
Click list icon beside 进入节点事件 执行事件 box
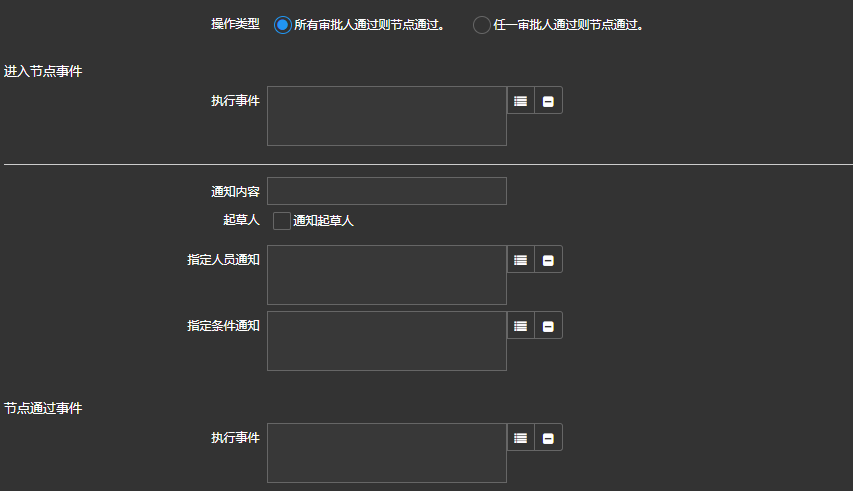(x=520, y=101)
